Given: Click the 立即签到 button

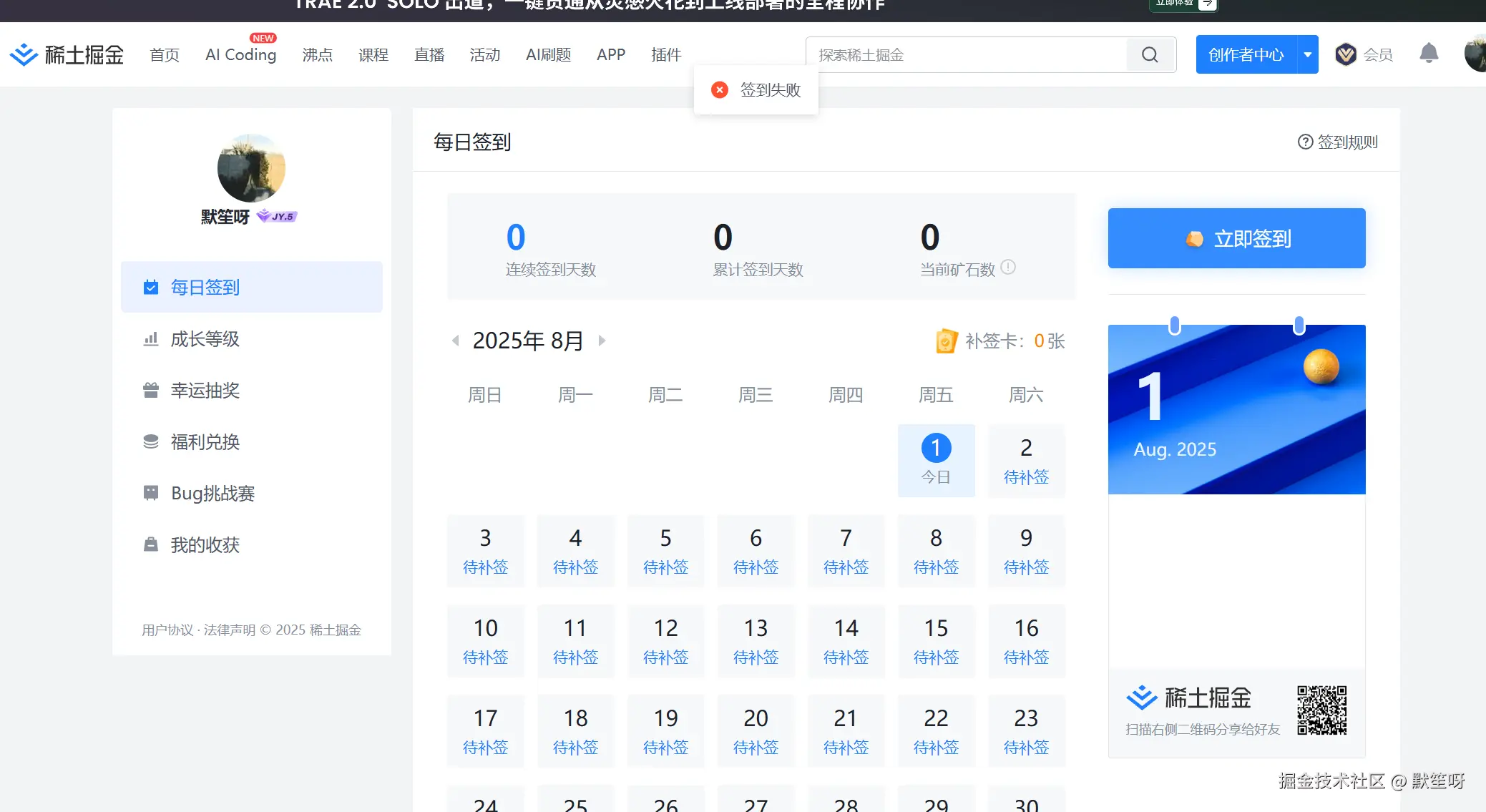Looking at the screenshot, I should tap(1236, 238).
